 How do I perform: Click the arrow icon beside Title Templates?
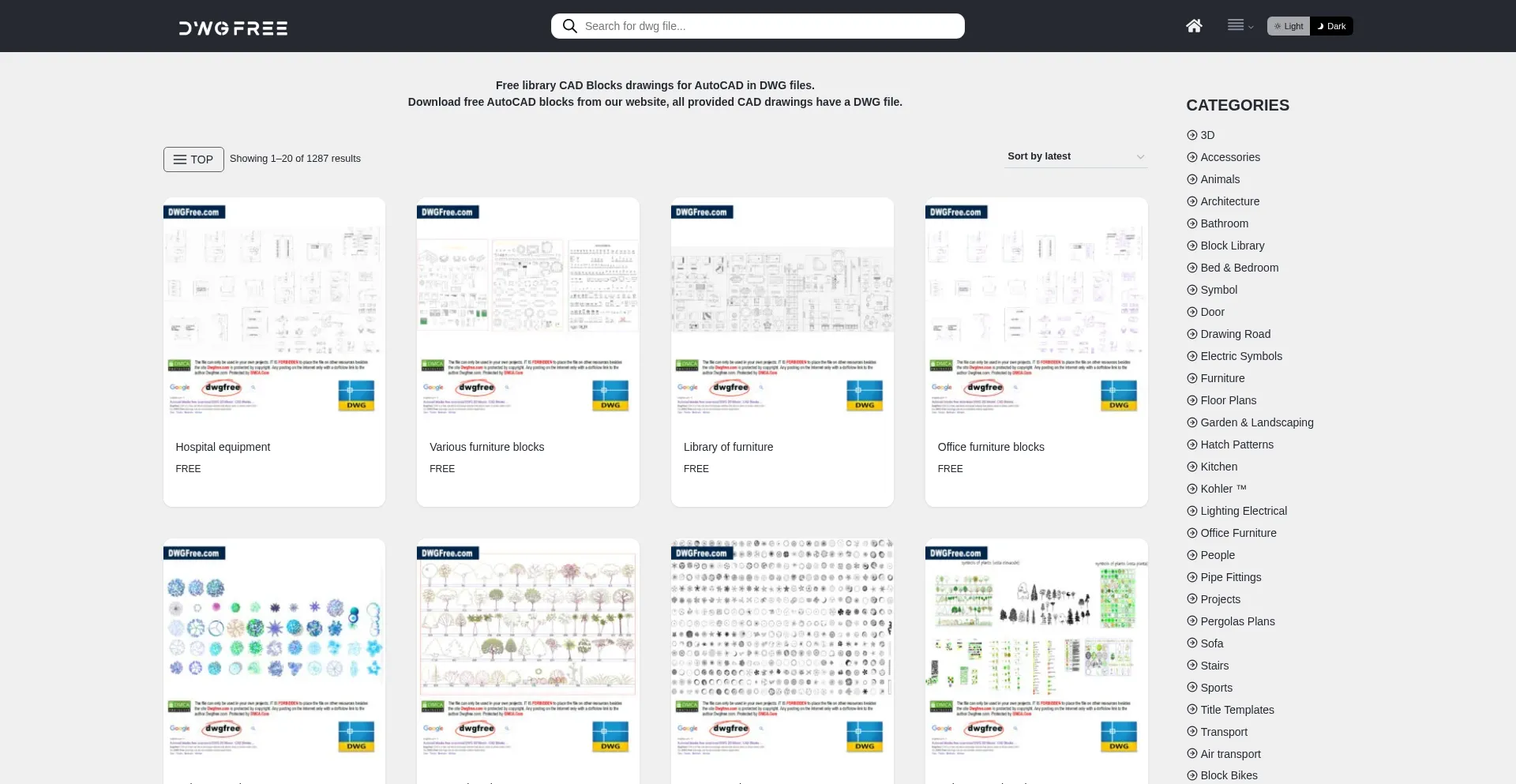1192,710
